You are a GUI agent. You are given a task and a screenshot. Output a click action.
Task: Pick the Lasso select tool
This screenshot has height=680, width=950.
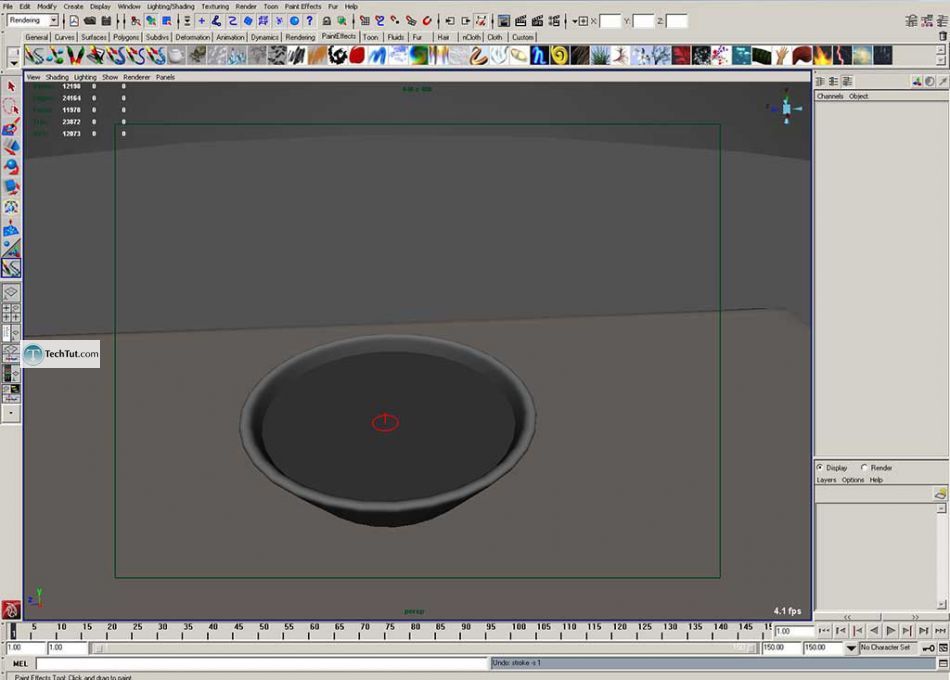pos(11,106)
